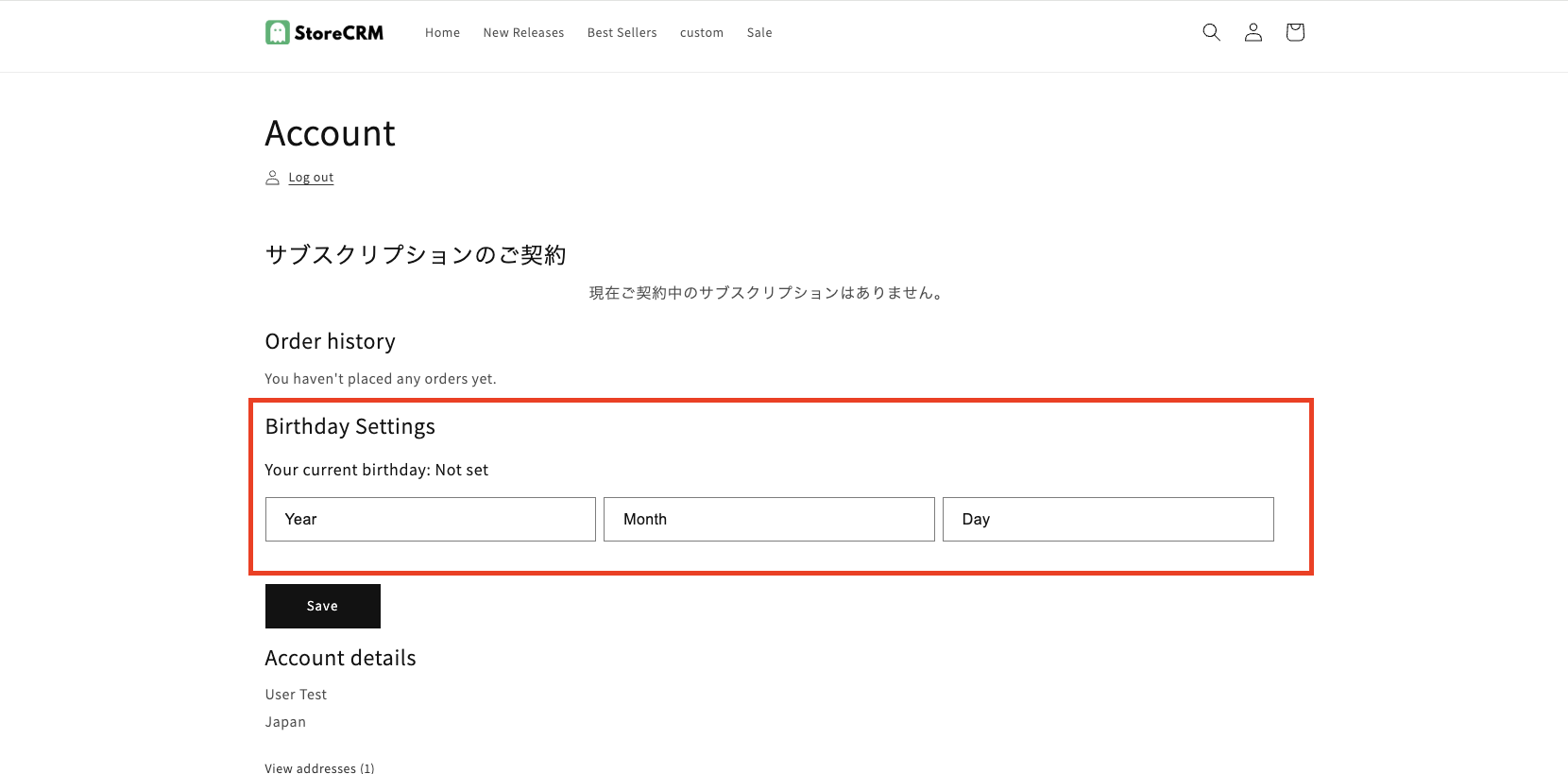Click the "Japan" country text
Image resolution: width=1568 pixels, height=774 pixels.
(x=285, y=722)
